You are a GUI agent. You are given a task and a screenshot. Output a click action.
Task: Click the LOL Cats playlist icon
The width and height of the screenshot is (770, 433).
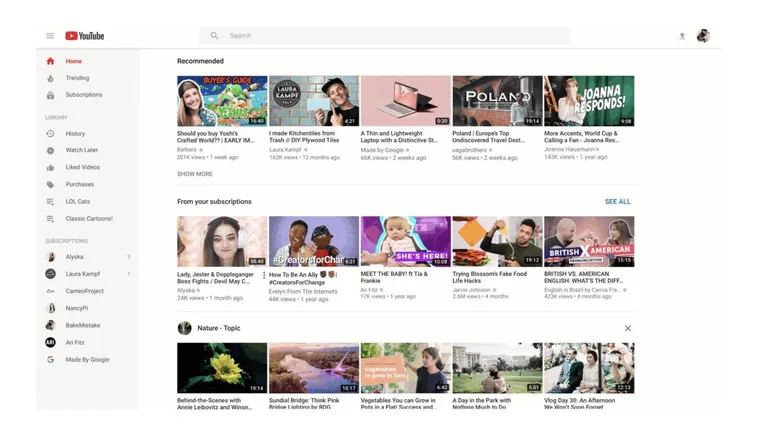coord(50,202)
